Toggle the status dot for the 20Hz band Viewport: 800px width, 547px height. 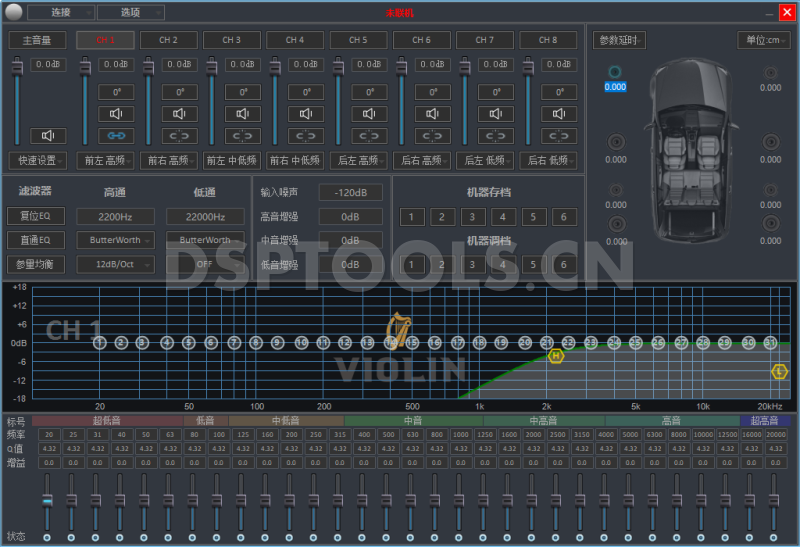[x=47, y=538]
